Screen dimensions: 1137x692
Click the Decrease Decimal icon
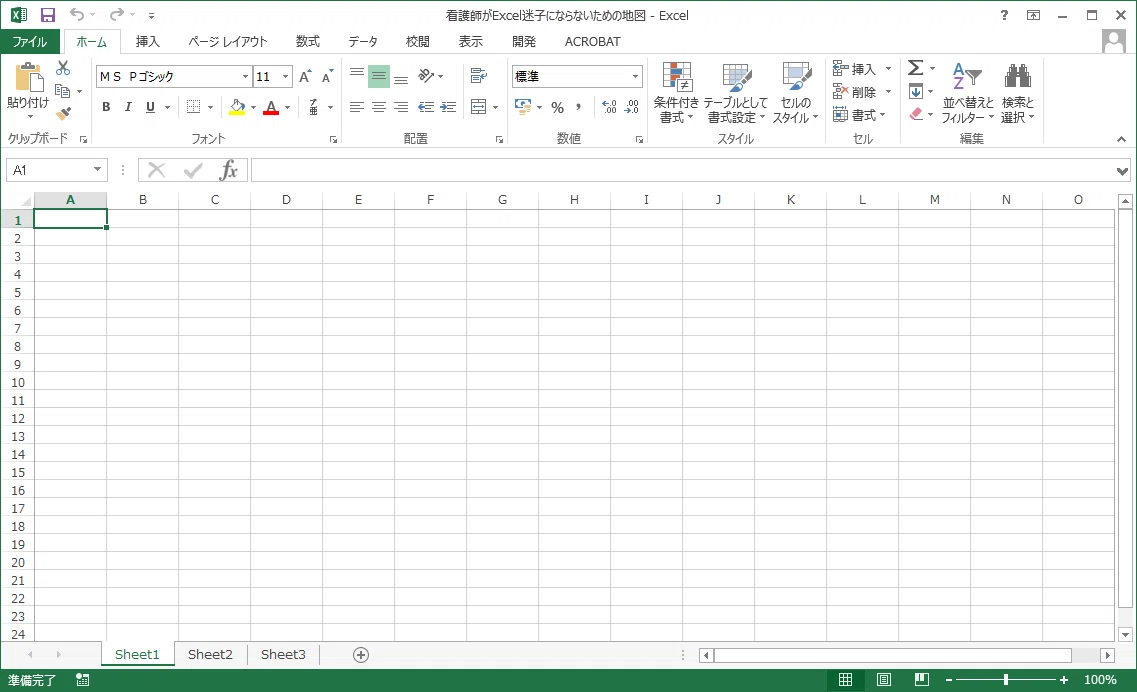click(632, 107)
